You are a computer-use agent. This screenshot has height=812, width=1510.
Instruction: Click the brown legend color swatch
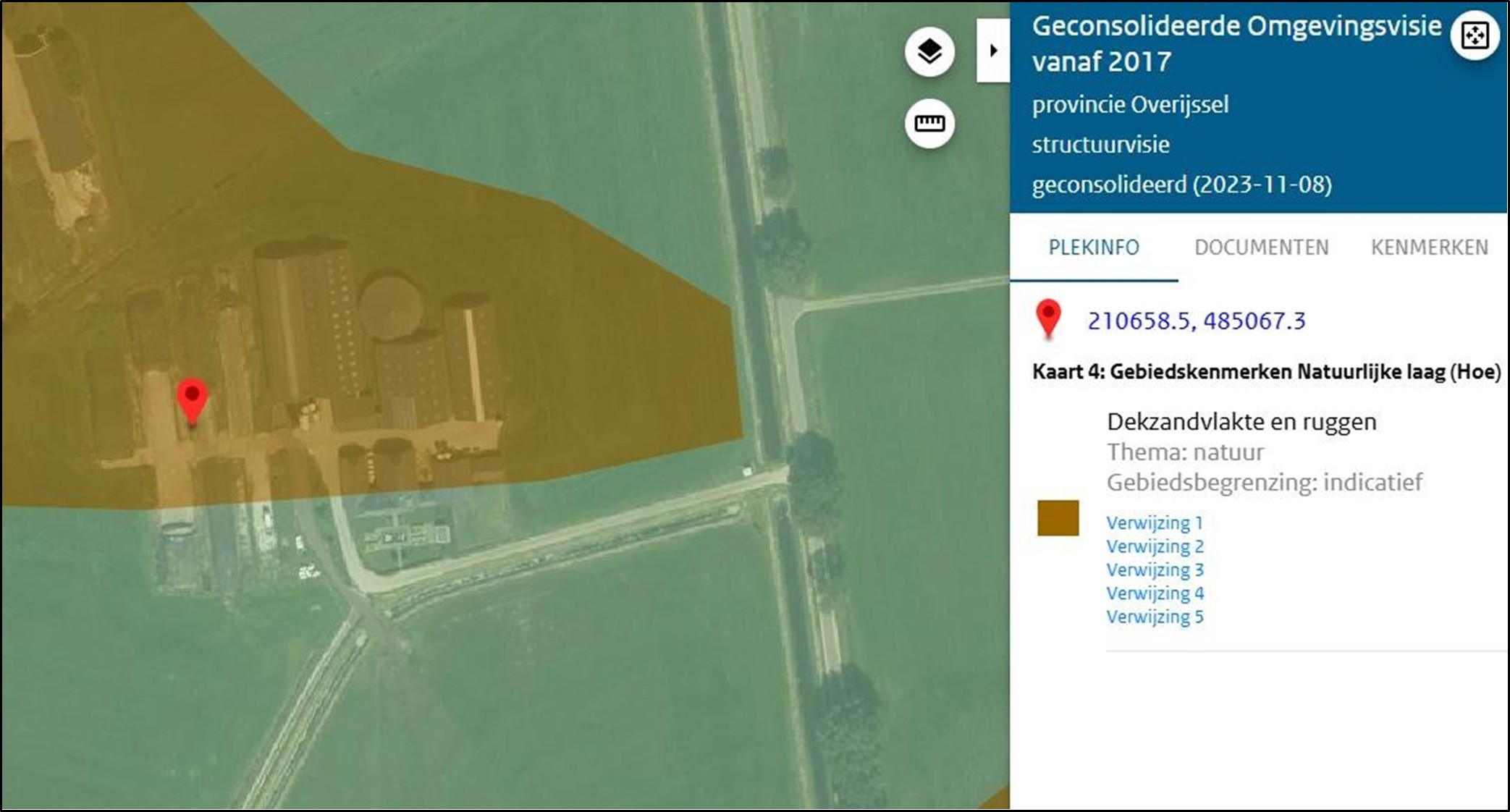pos(1058,518)
